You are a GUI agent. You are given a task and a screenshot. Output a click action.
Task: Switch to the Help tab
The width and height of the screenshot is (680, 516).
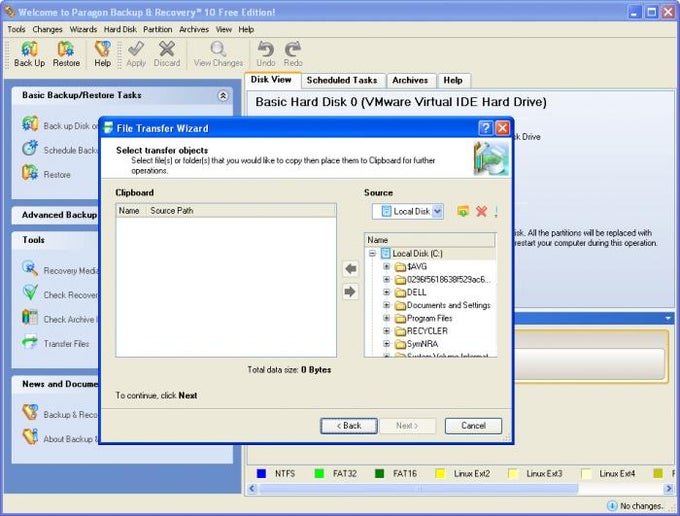tap(453, 80)
